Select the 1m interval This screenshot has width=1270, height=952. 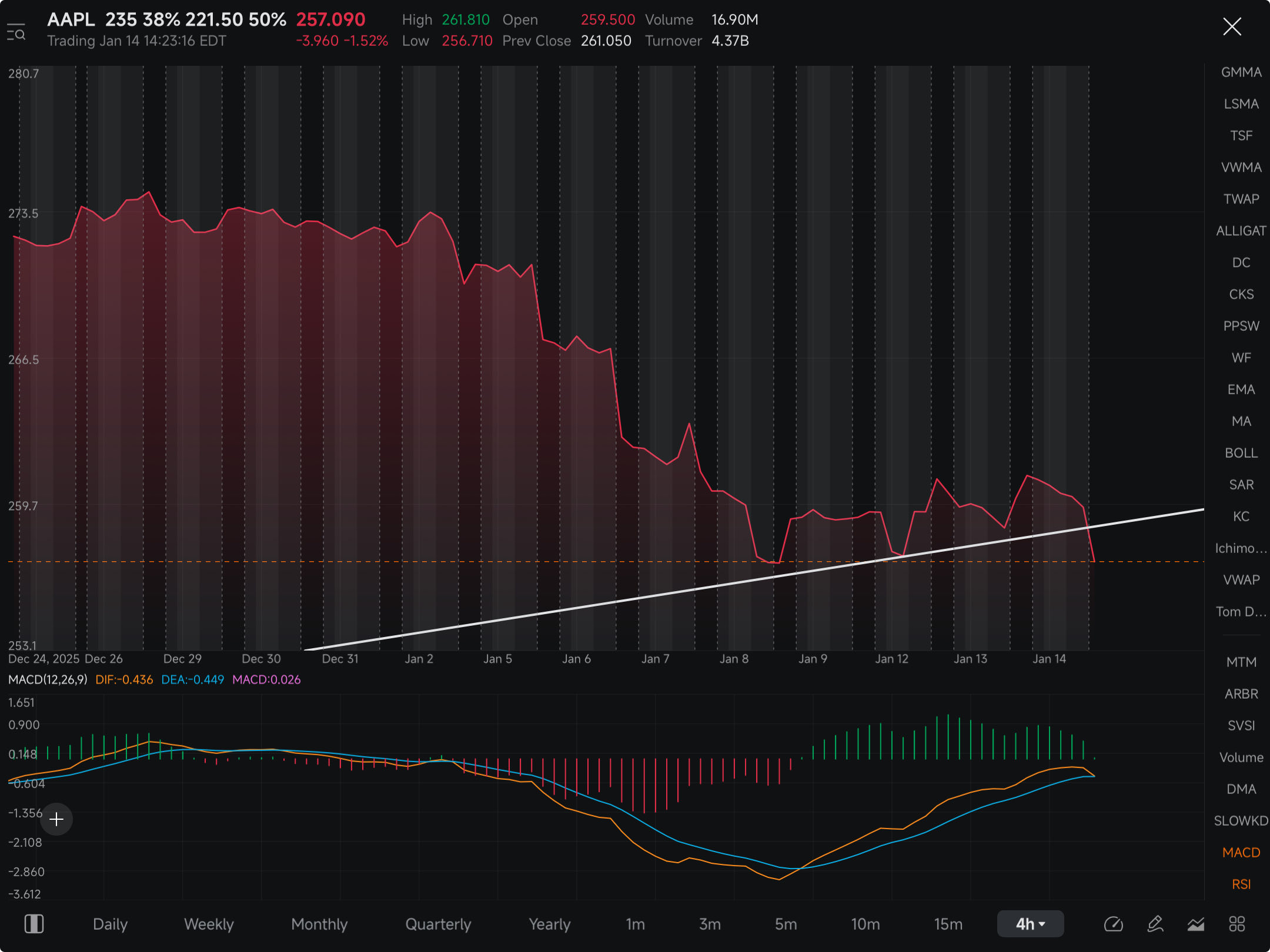(x=635, y=924)
